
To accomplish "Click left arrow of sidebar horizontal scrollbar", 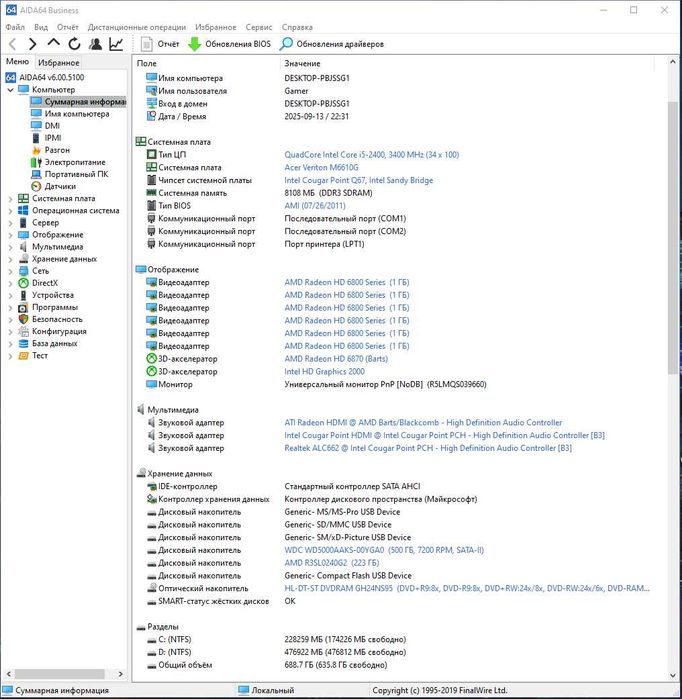I will pyautogui.click(x=8, y=674).
